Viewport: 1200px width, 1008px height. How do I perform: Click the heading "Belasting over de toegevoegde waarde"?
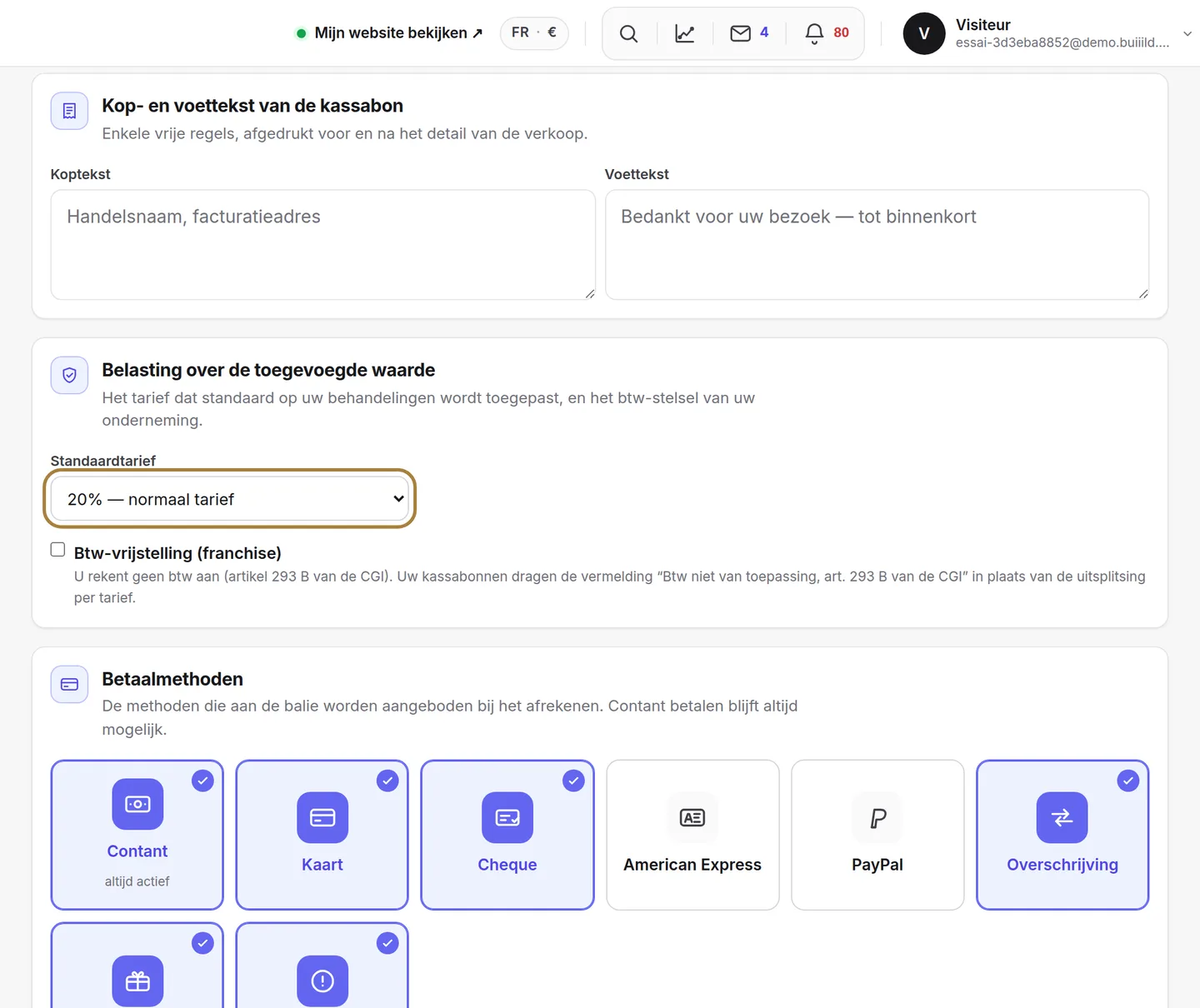pyautogui.click(x=268, y=370)
